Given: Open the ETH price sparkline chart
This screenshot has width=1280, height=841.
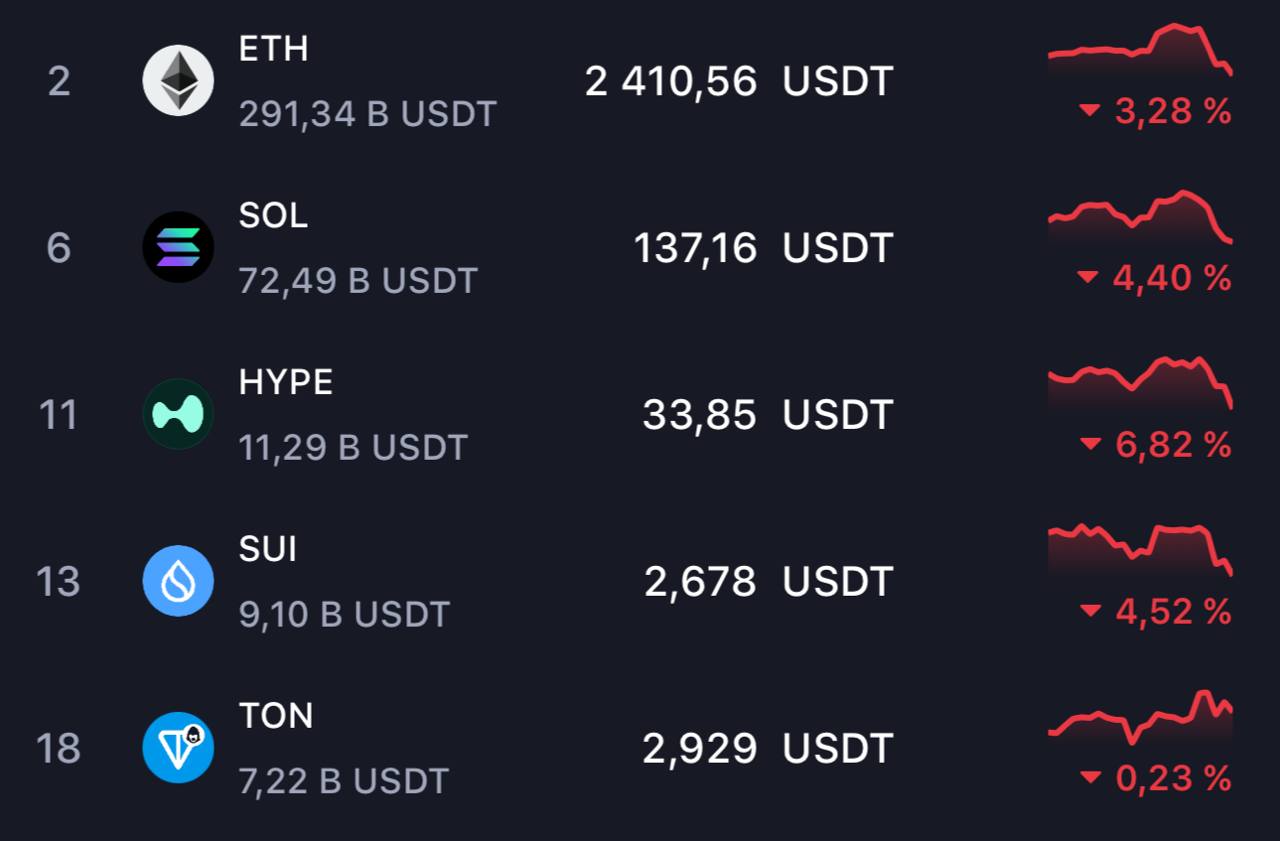Looking at the screenshot, I should click(x=1140, y=49).
